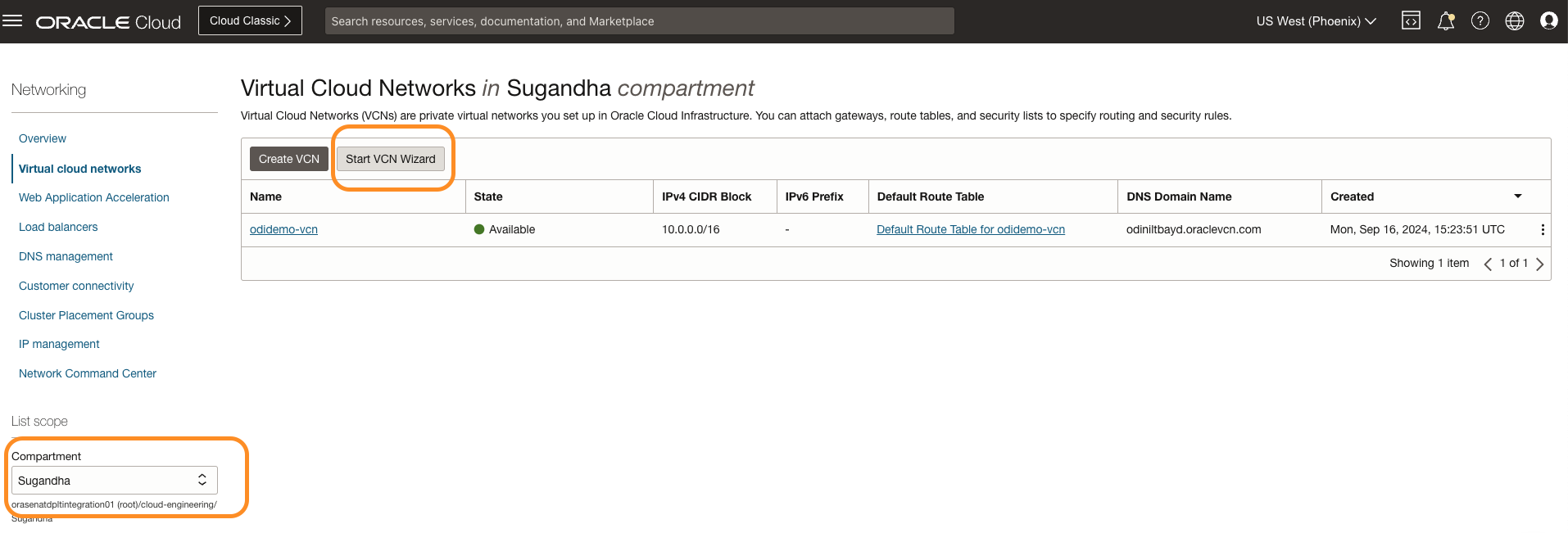The height and width of the screenshot is (533, 1568).
Task: Click the Oracle Cloud logo
Action: click(108, 22)
